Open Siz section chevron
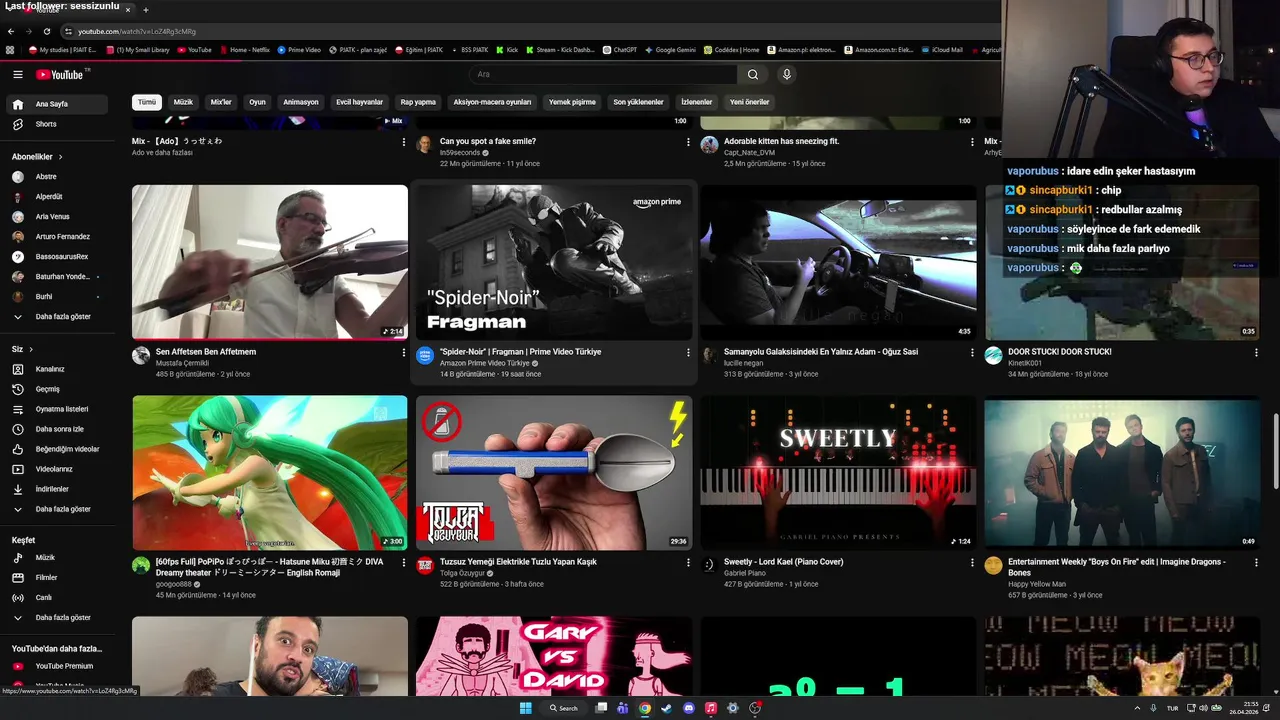The width and height of the screenshot is (1280, 720). click(x=31, y=349)
